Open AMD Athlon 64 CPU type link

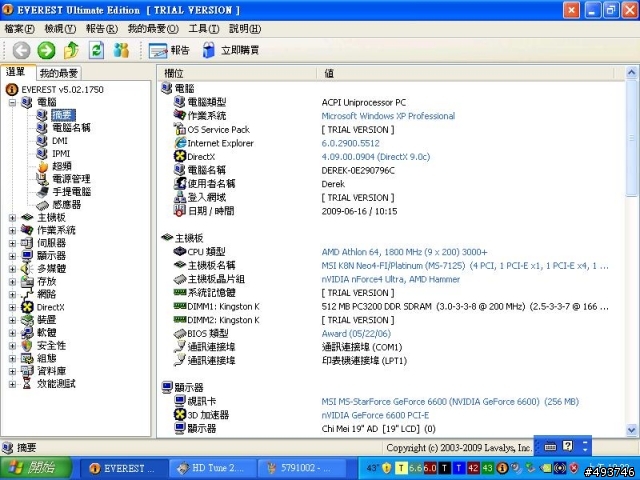click(404, 252)
